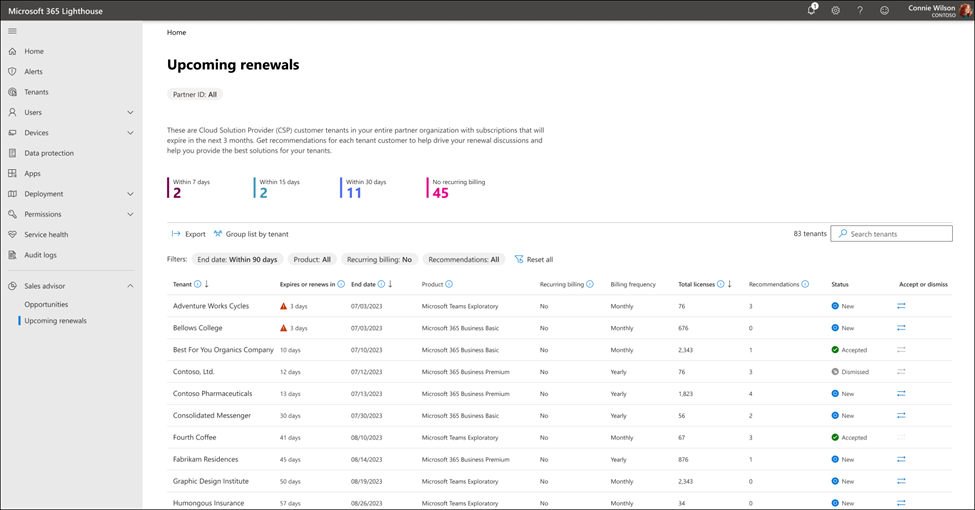The image size is (975, 510).
Task: Click accept or dismiss icon for Adventure Works Cycles
Action: pos(901,306)
